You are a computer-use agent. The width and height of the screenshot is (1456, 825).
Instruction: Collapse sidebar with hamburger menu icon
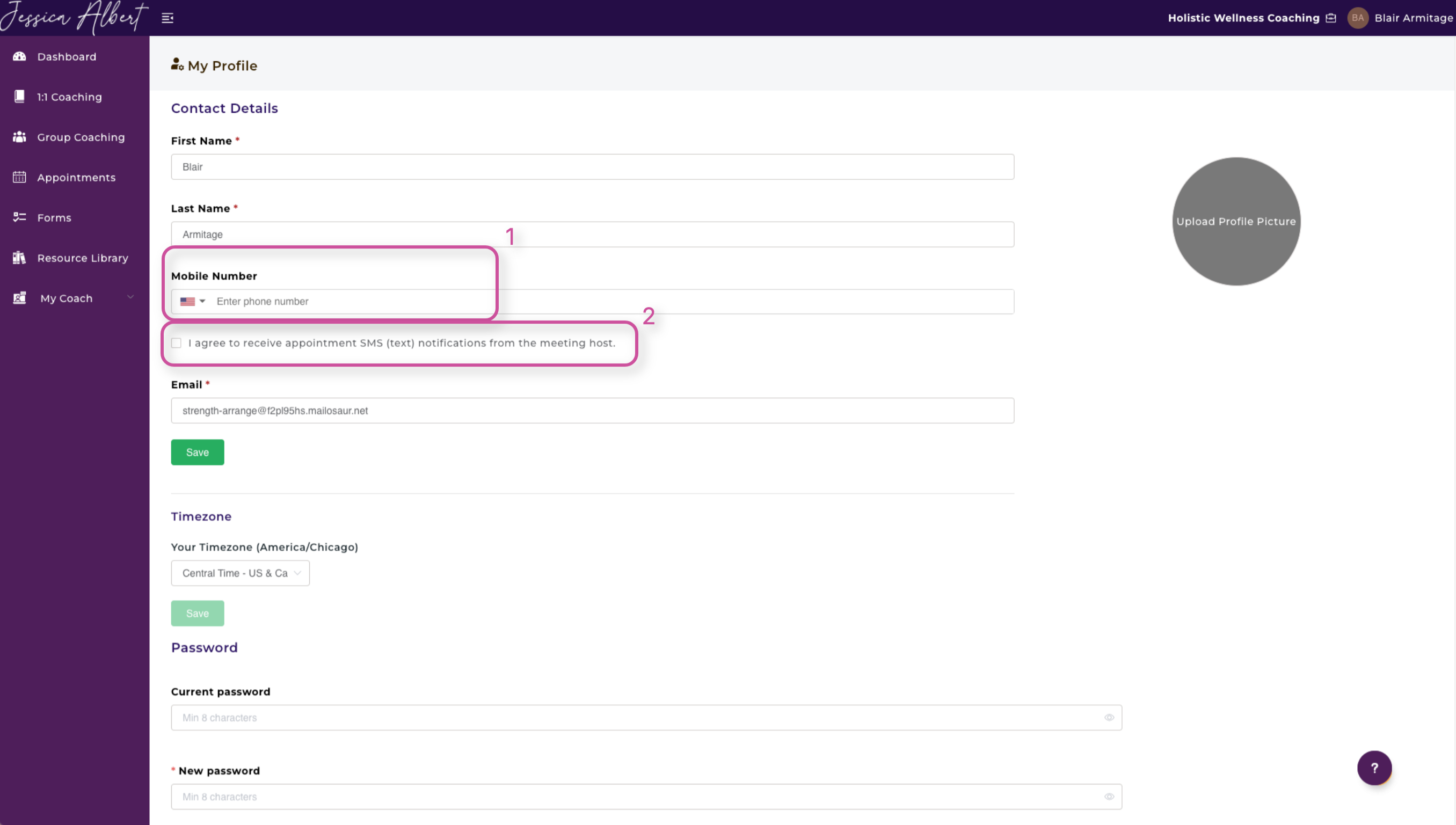(x=167, y=18)
